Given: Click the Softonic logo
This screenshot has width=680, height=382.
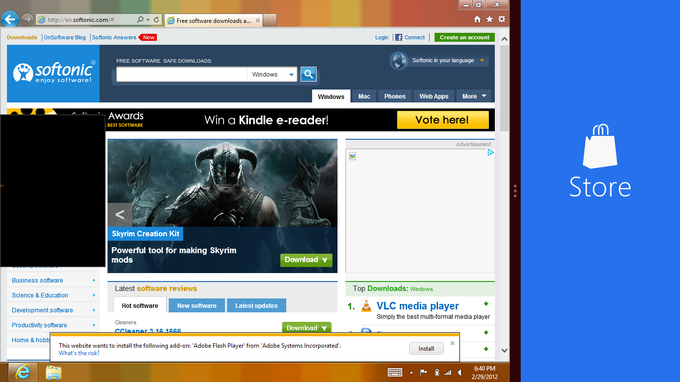Looking at the screenshot, I should 53,73.
